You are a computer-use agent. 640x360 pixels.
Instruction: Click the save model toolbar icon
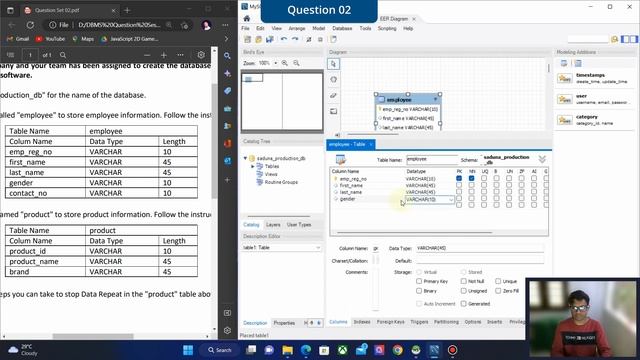[270, 40]
